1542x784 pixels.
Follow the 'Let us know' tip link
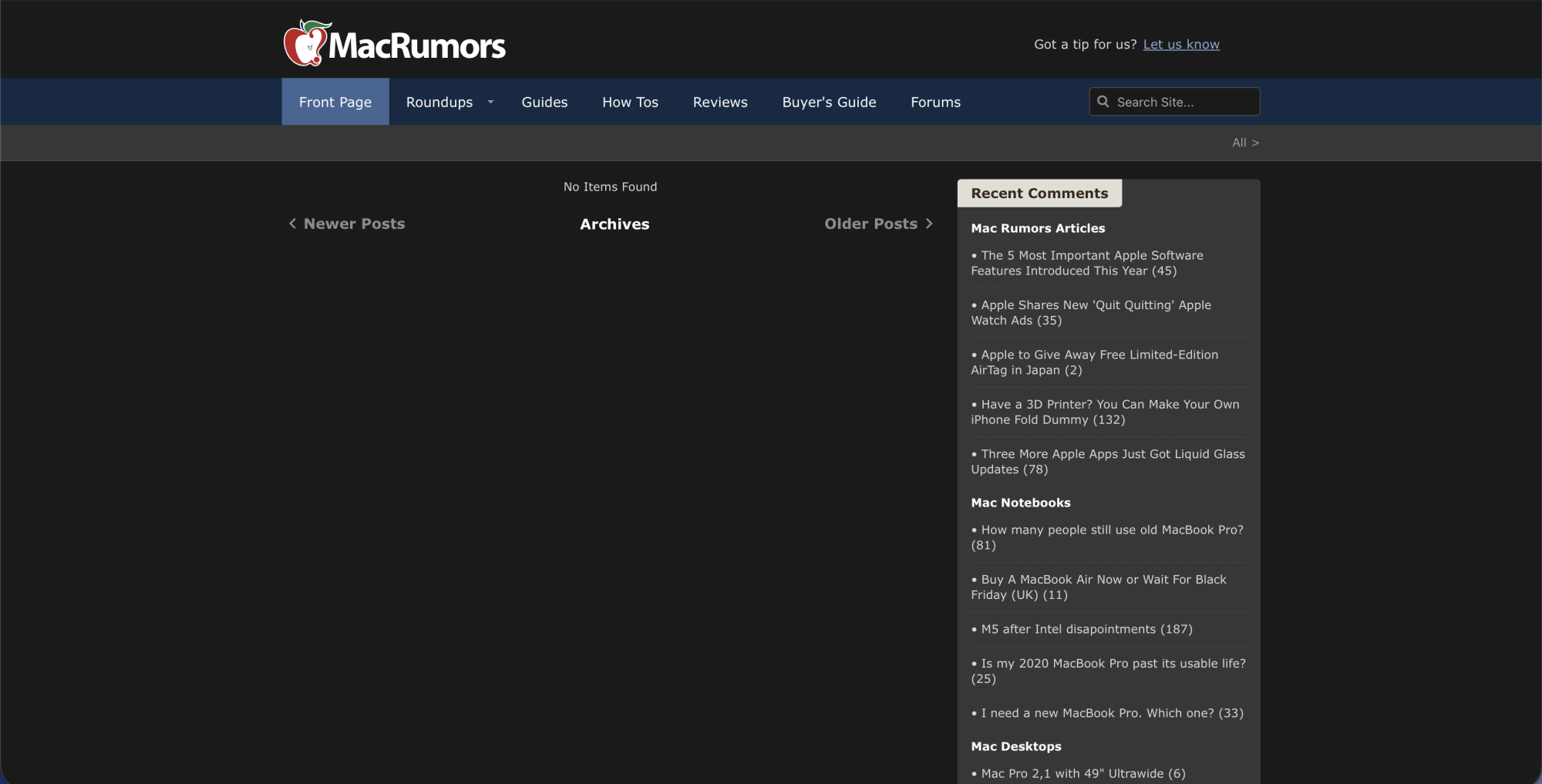pyautogui.click(x=1181, y=45)
